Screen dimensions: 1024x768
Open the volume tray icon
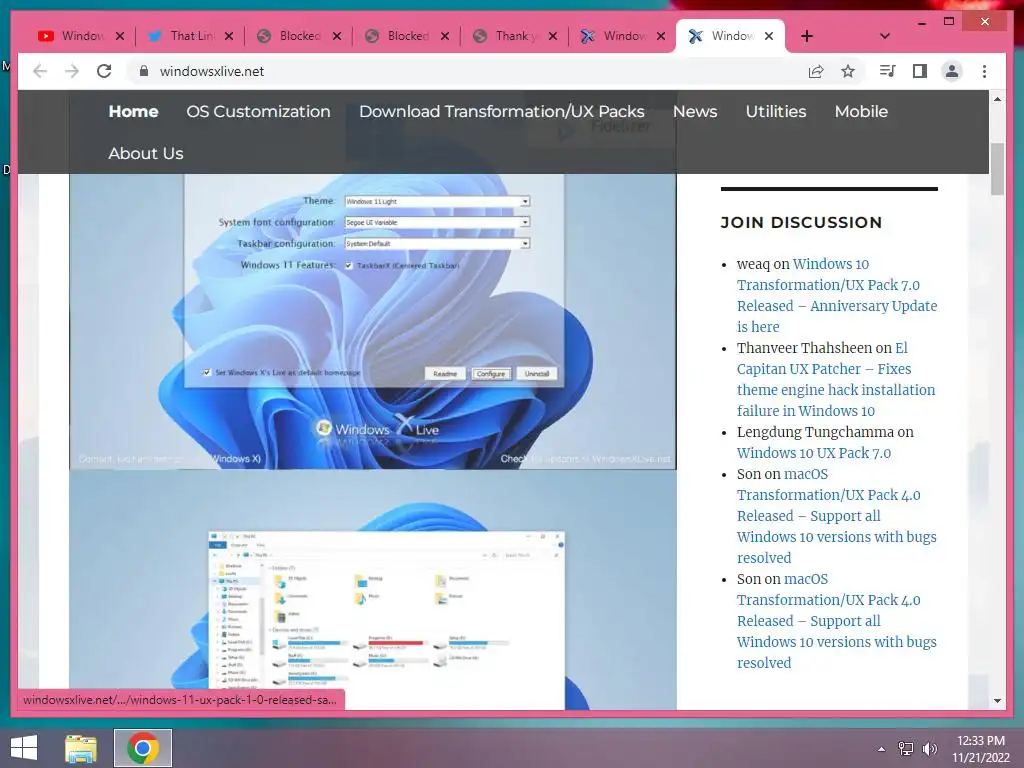[929, 748]
